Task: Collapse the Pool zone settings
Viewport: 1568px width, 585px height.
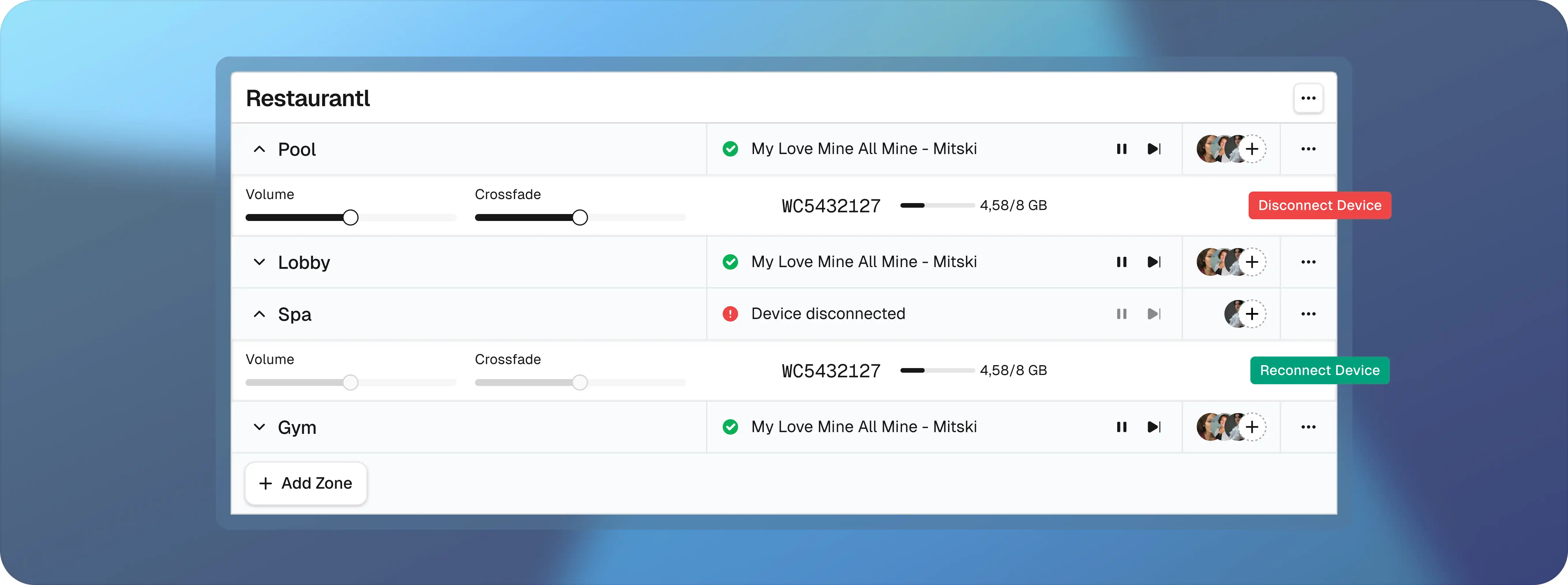Action: pos(259,149)
